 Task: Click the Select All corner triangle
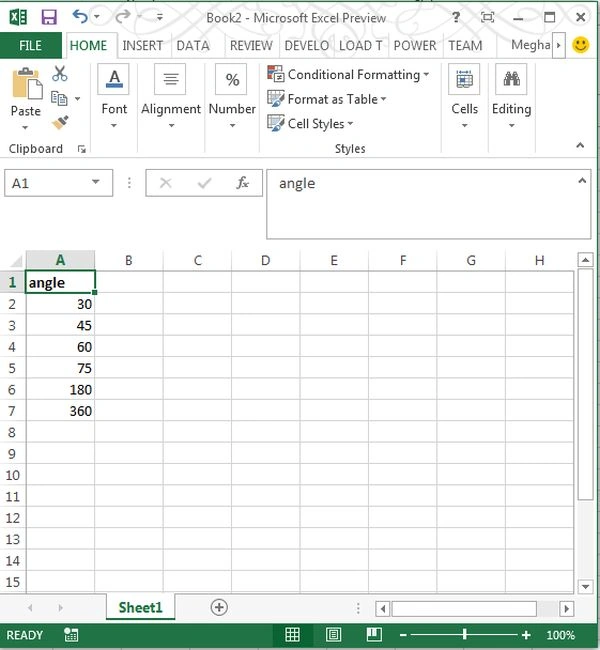tap(16, 260)
